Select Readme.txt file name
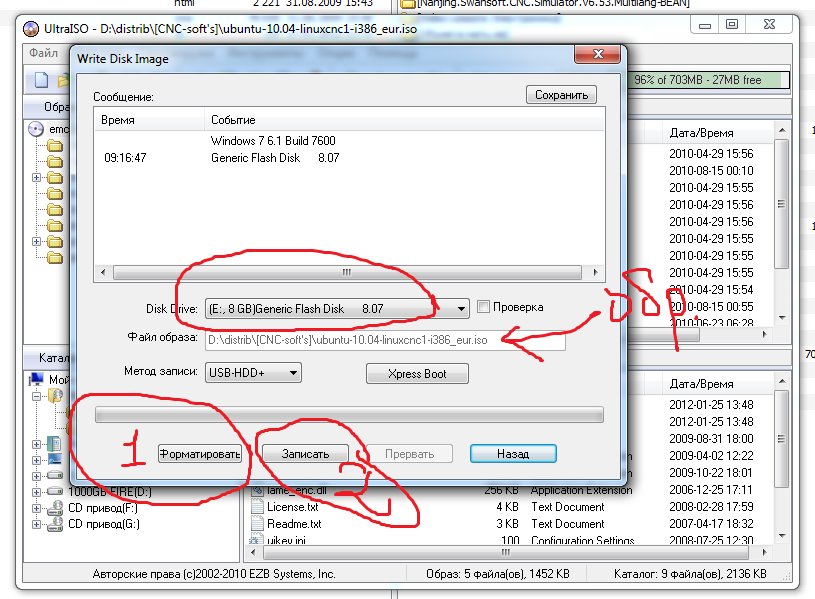This screenshot has height=599, width=815. [x=294, y=524]
